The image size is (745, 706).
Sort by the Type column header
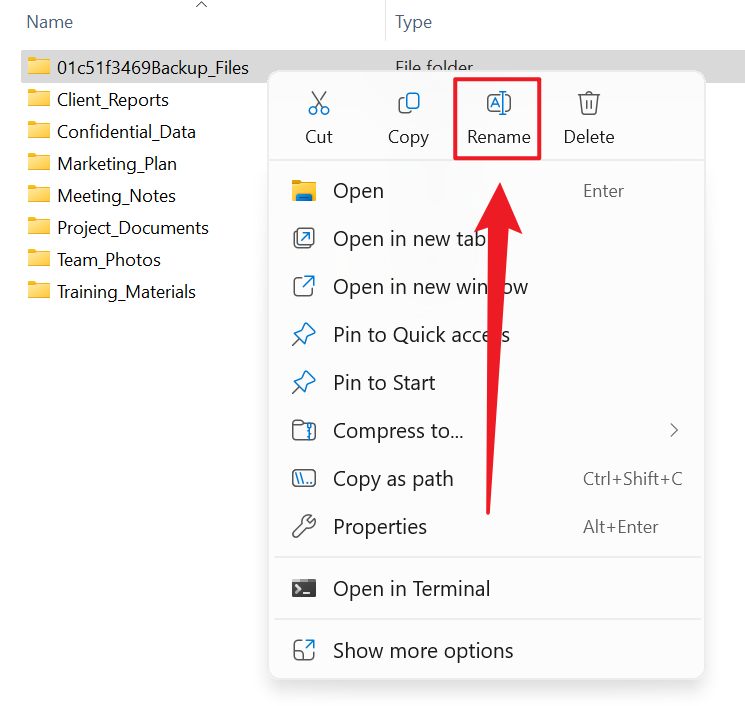(413, 22)
